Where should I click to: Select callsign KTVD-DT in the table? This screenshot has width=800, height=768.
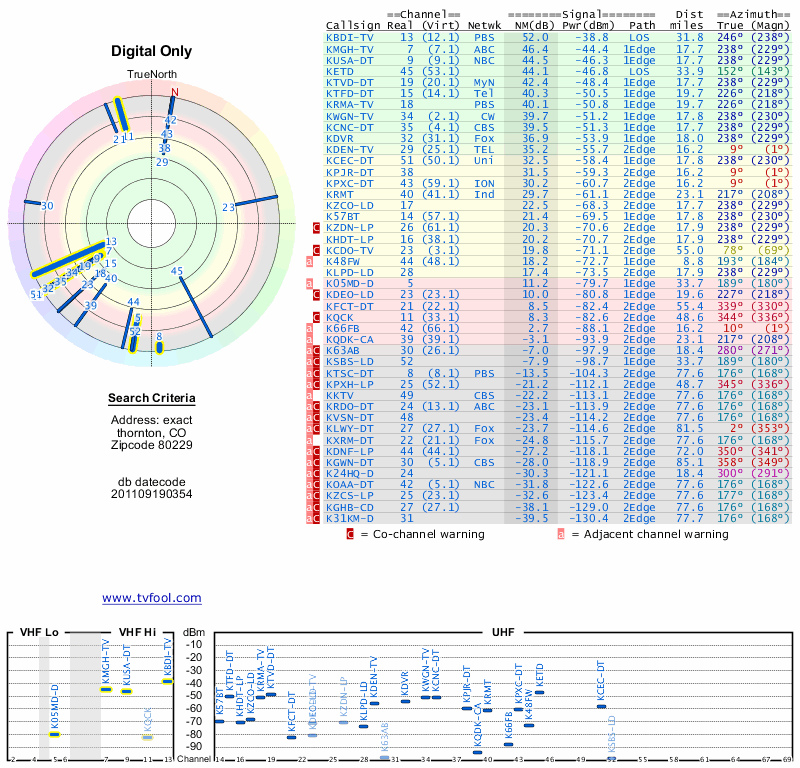pos(349,83)
